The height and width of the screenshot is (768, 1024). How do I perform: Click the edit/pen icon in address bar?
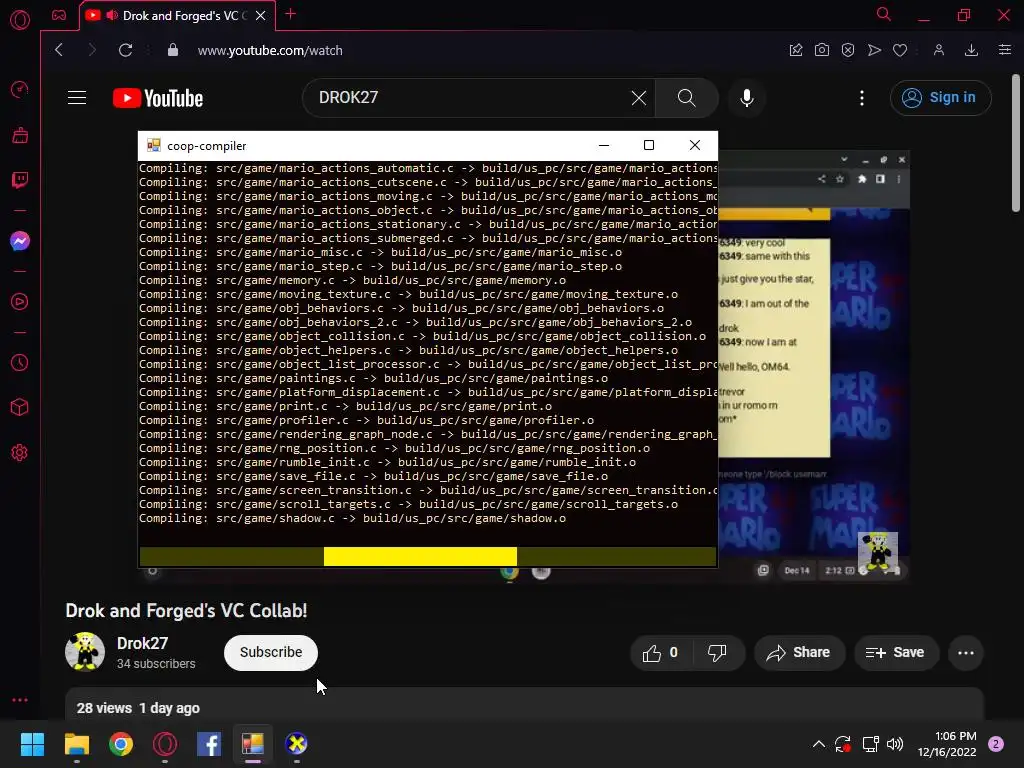[795, 50]
